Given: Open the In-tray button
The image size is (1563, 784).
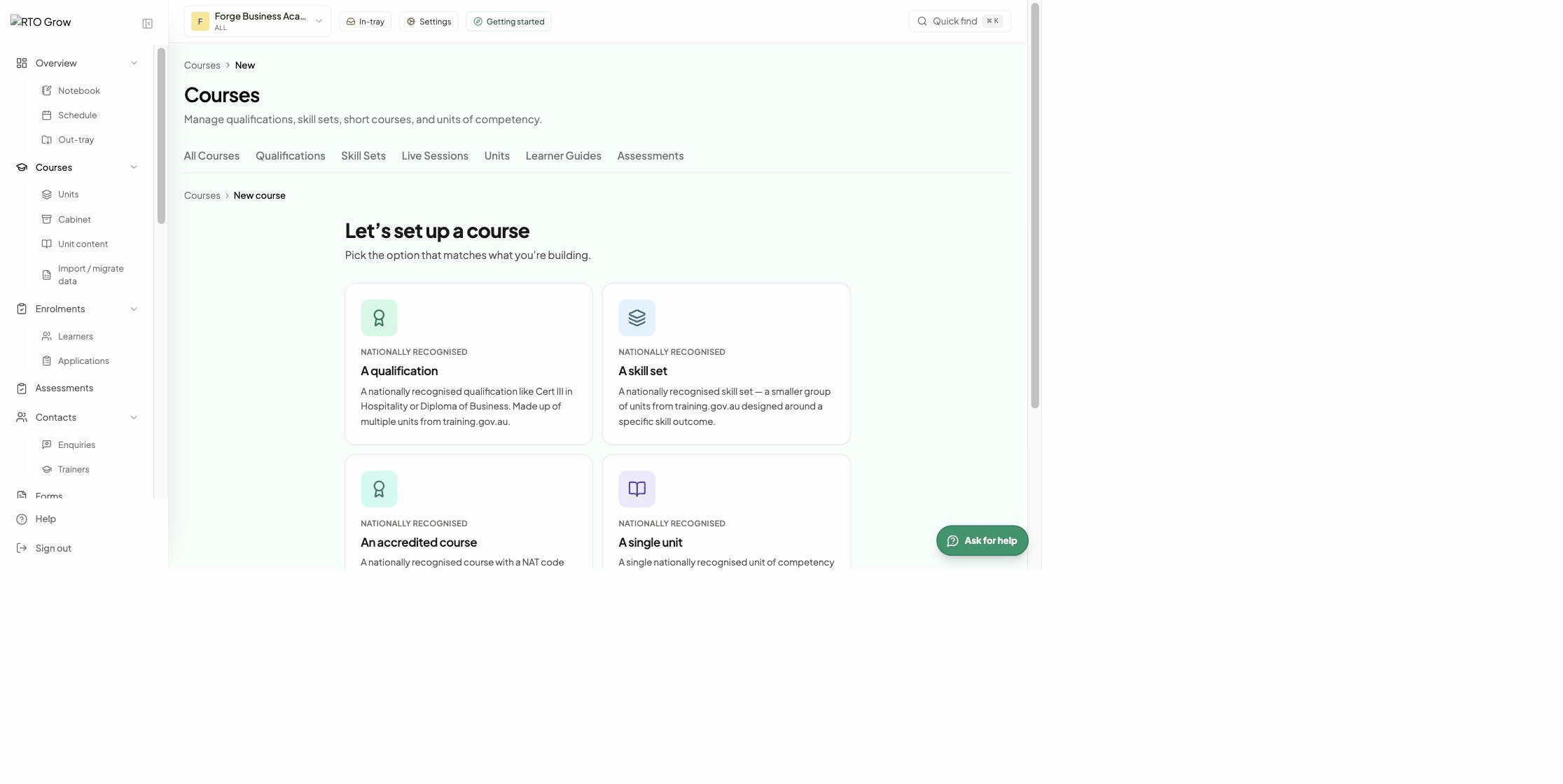Looking at the screenshot, I should coord(365,22).
